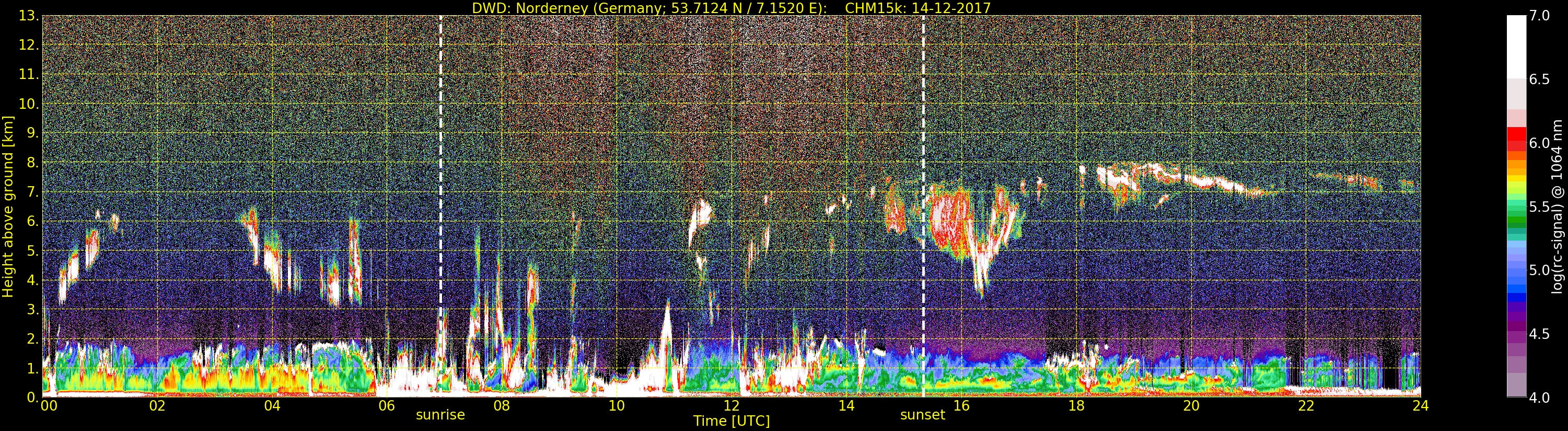Click the x-axis tick label '20'
This screenshot has height=431, width=1568.
click(1191, 406)
